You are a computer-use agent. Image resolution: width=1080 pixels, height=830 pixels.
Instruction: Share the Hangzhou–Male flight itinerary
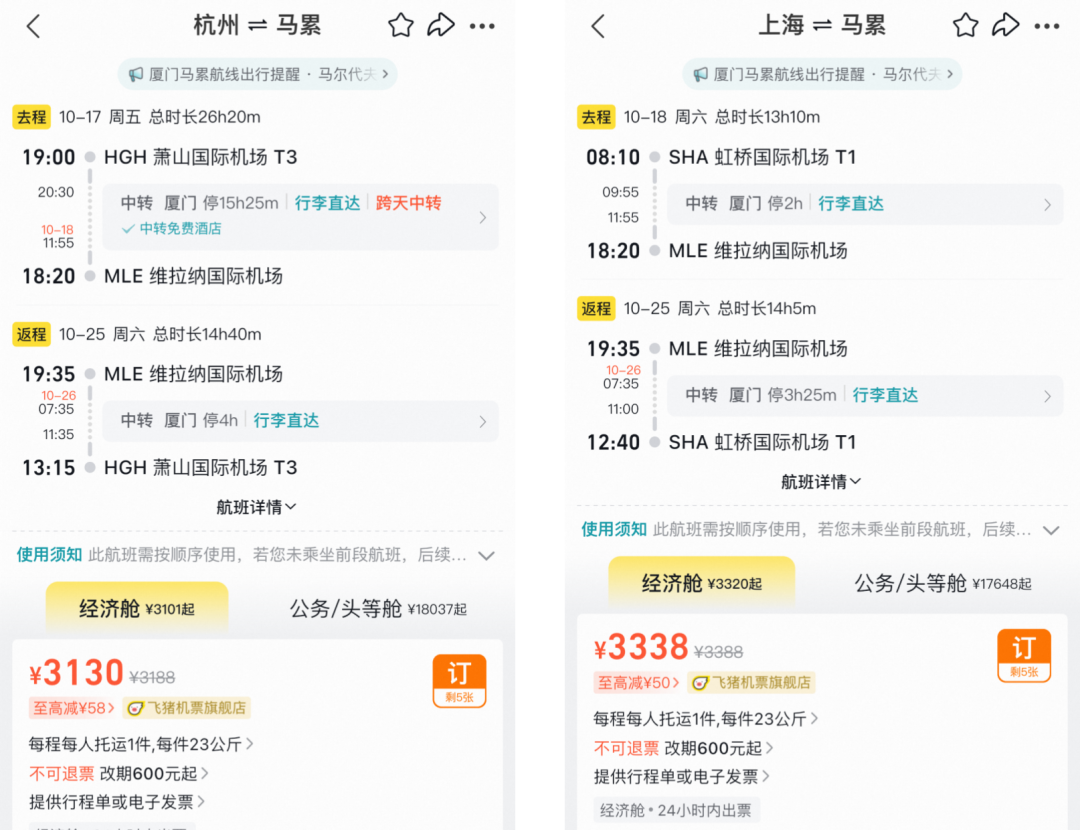(x=441, y=26)
